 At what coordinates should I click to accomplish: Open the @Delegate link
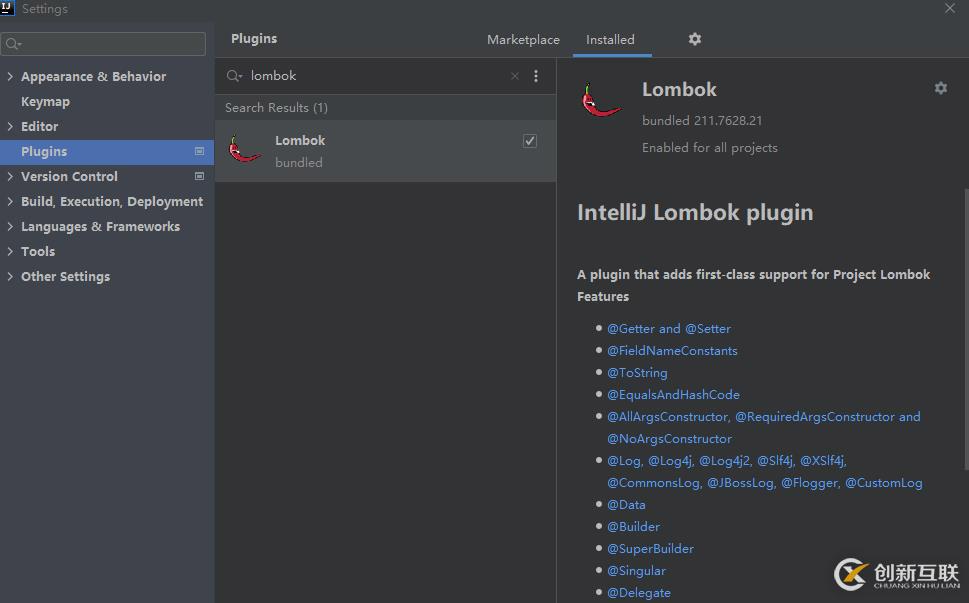pyautogui.click(x=638, y=592)
